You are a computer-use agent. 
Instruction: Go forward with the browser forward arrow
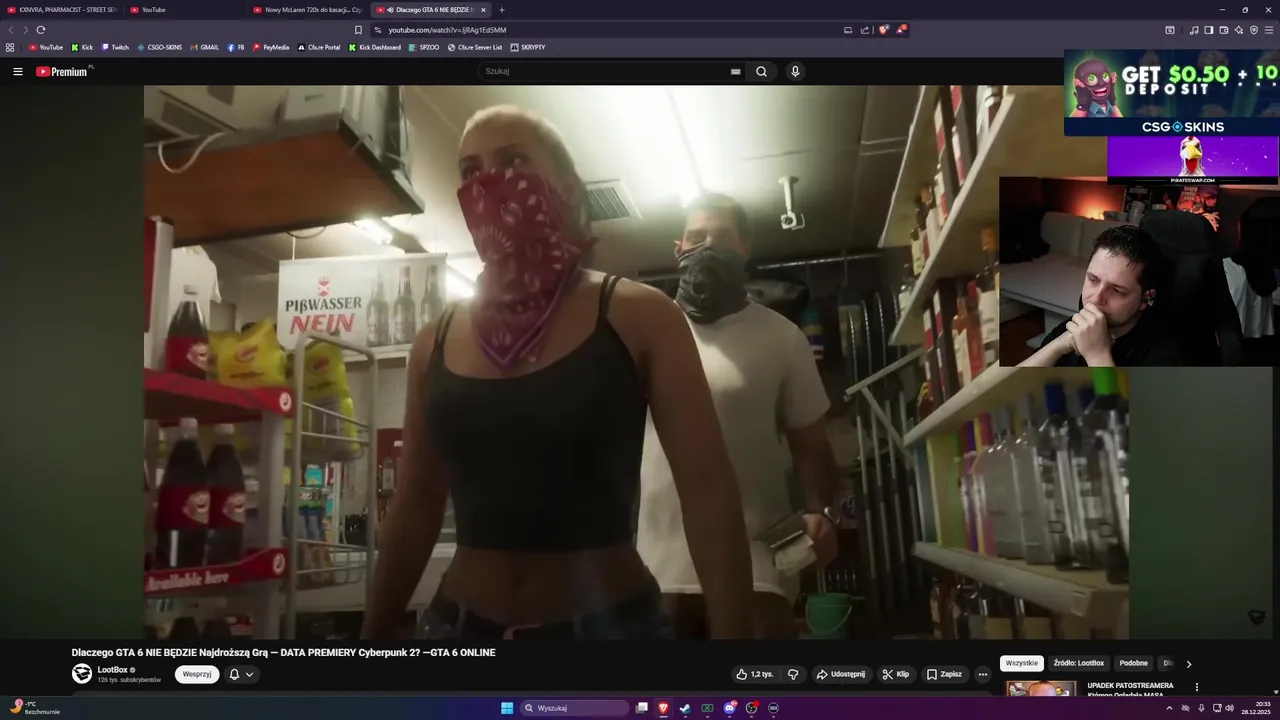[26, 30]
